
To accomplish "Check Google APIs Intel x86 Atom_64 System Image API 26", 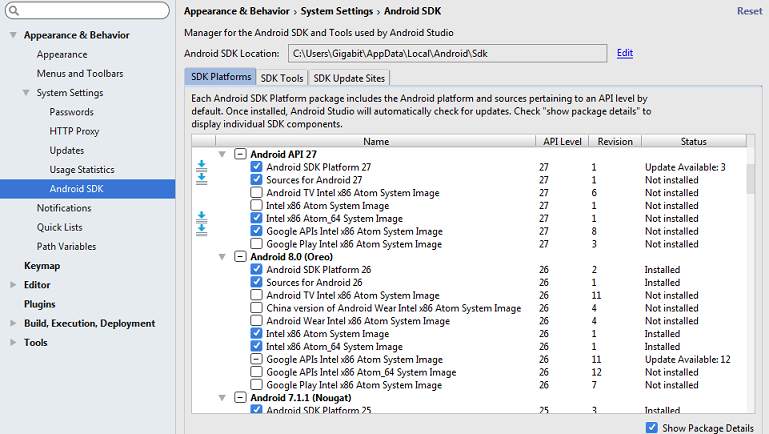I will click(256, 372).
